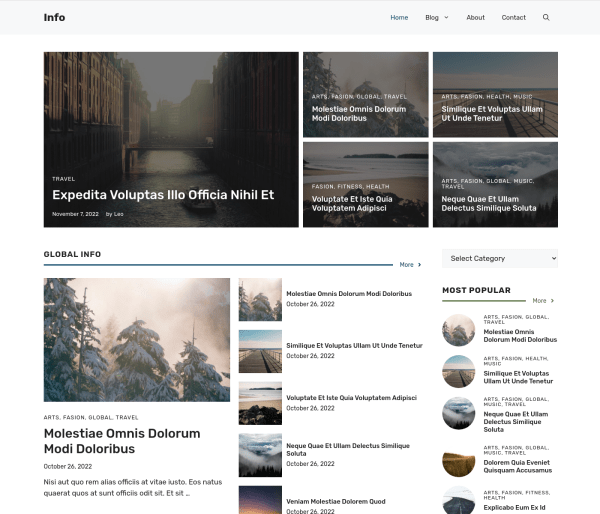
Task: Open the Expedita Voluptas Illo Officia featured article
Action: (163, 195)
